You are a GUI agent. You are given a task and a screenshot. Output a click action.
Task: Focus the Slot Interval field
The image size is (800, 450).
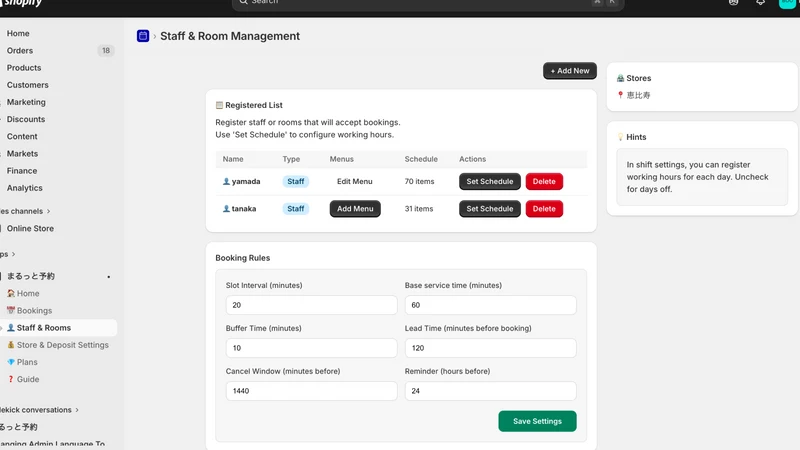[x=311, y=305]
